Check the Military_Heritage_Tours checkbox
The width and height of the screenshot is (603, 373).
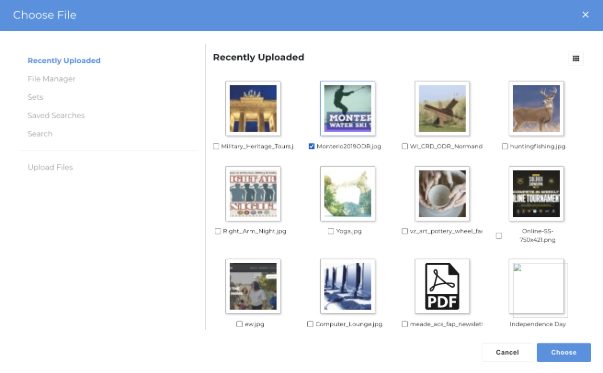coord(216,146)
